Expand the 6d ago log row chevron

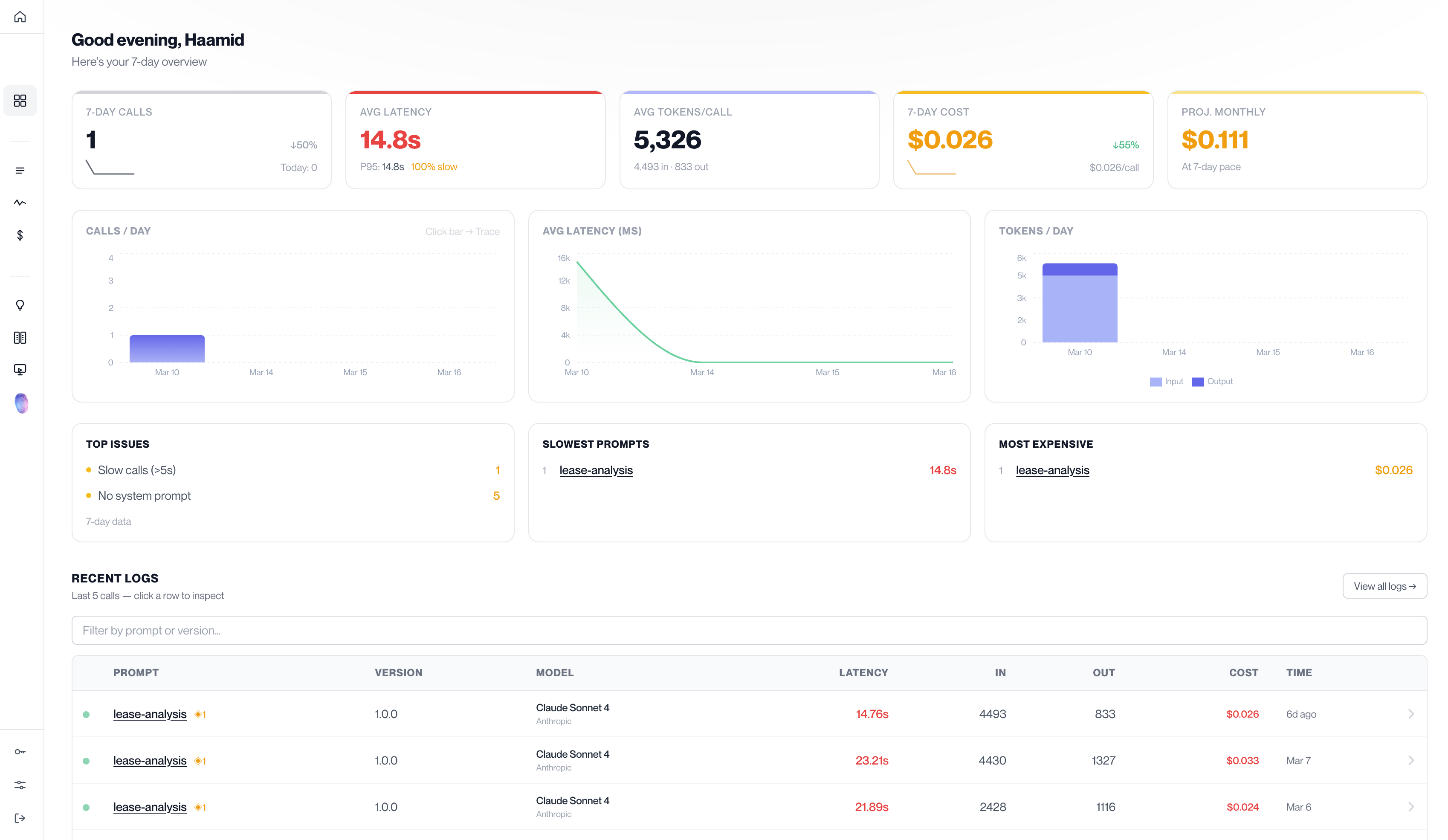1411,714
